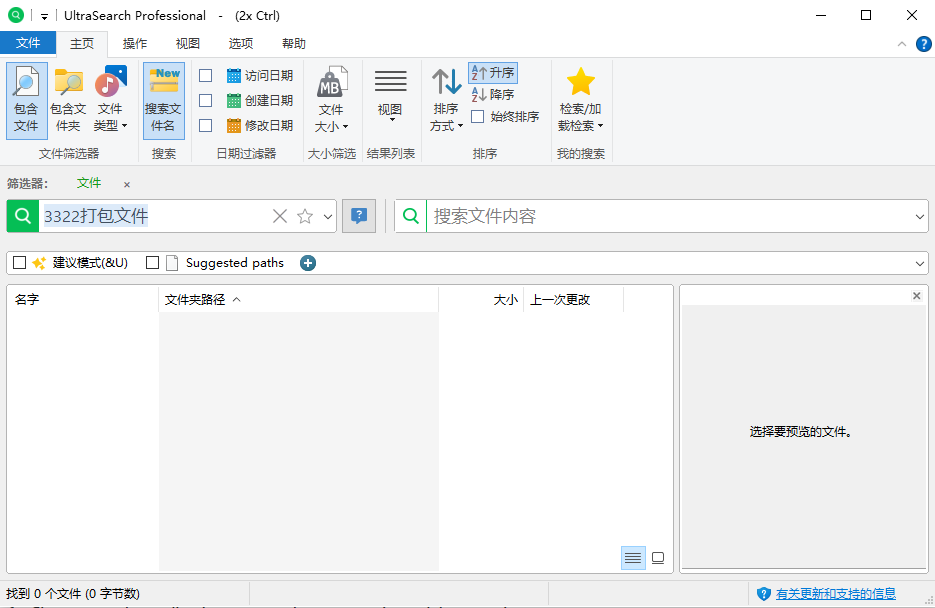Open the quick access toolbar dropdown

point(44,17)
